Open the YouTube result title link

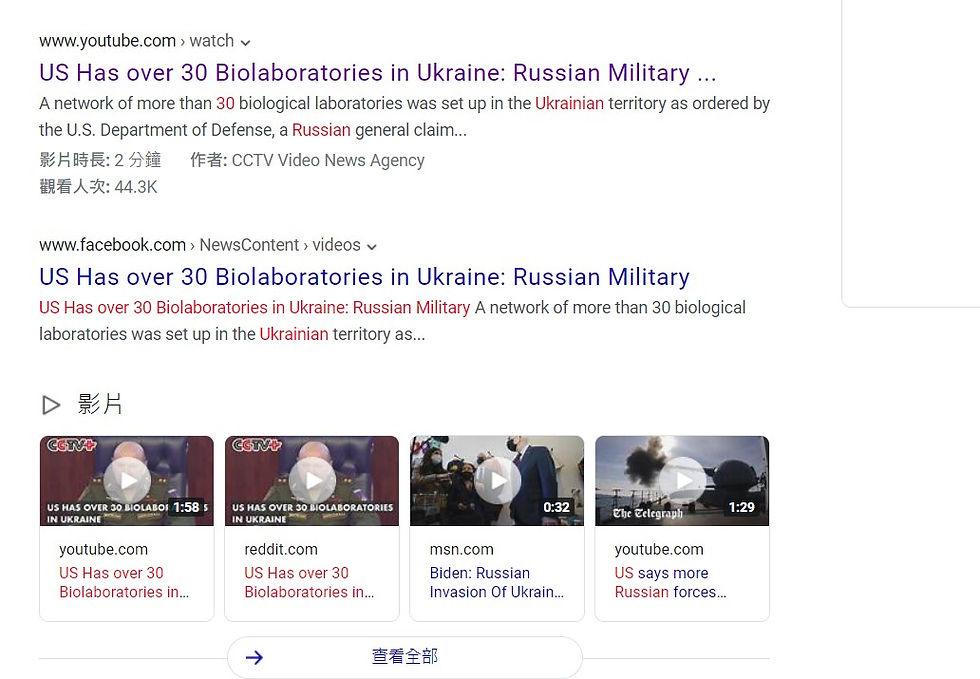coord(378,73)
